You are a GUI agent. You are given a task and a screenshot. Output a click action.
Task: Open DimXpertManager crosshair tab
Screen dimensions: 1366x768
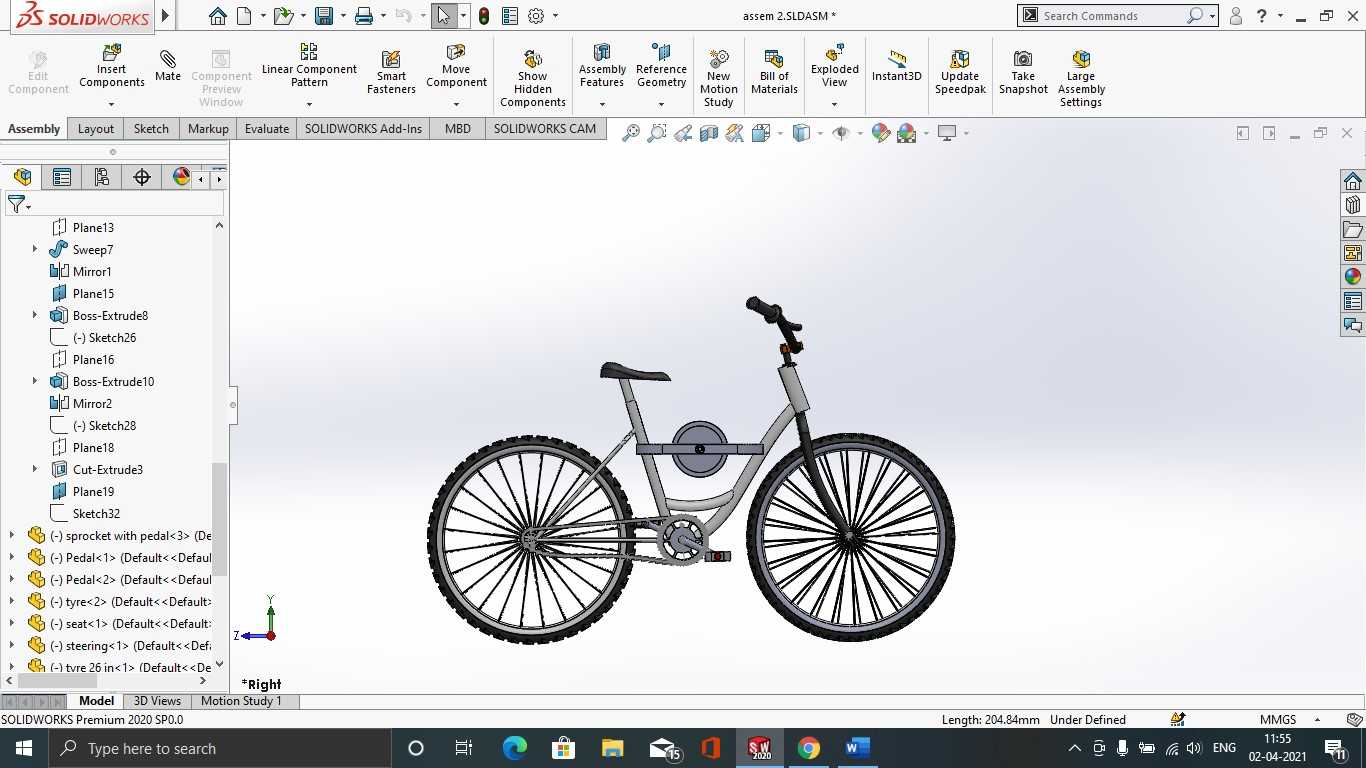(142, 177)
